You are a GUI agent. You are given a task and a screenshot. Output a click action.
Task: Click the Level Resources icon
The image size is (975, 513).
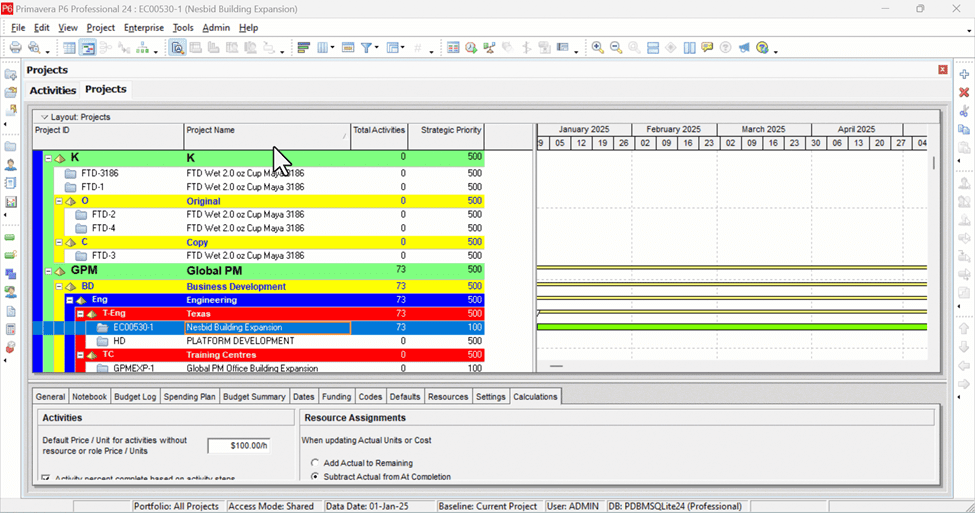[x=489, y=48]
